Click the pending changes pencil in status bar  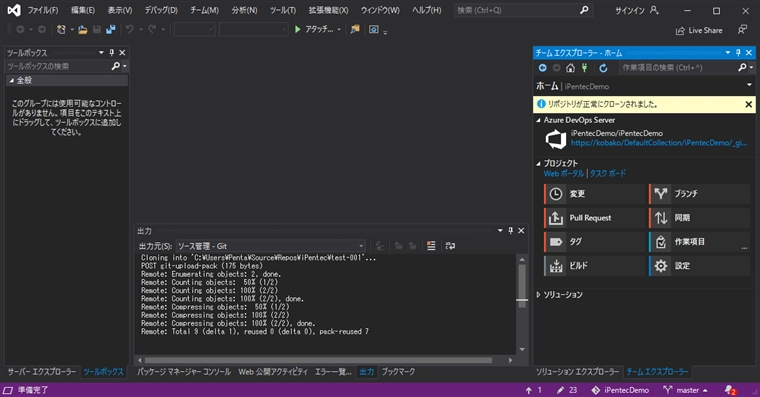pyautogui.click(x=567, y=390)
